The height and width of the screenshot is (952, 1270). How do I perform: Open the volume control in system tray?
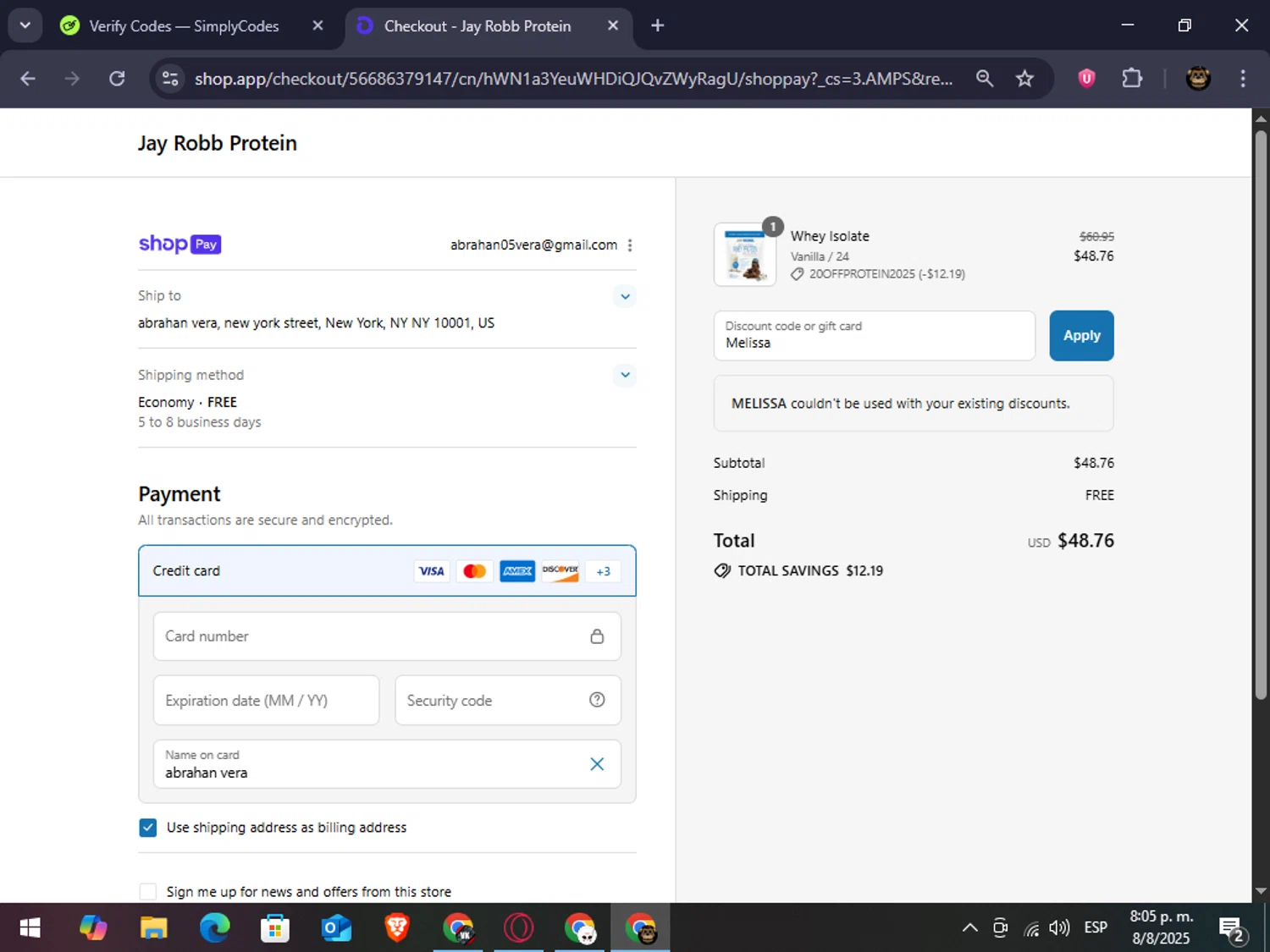pos(1058,928)
